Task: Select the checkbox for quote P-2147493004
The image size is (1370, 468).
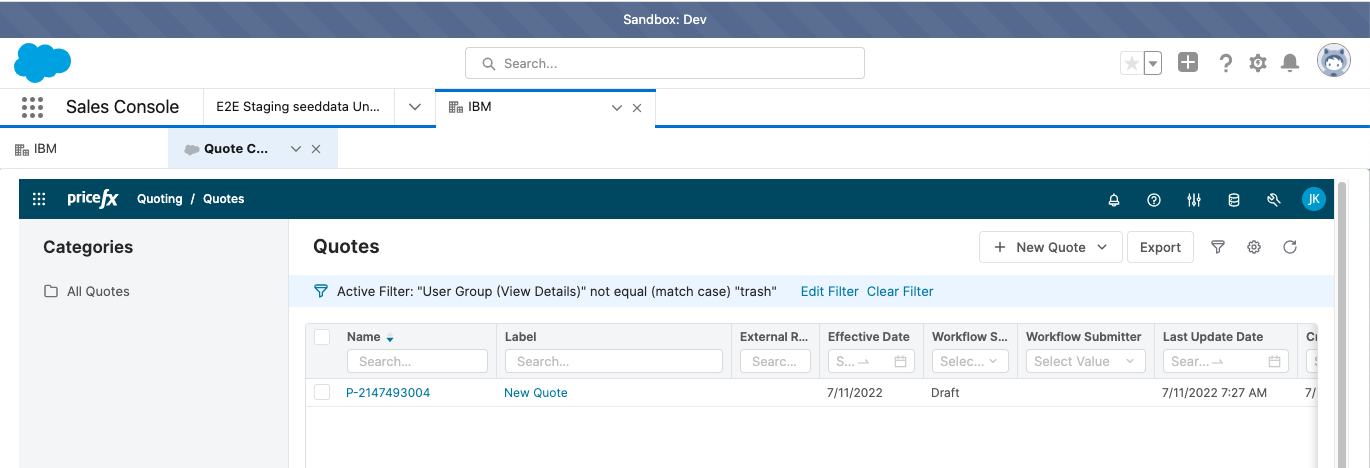Action: (x=322, y=393)
